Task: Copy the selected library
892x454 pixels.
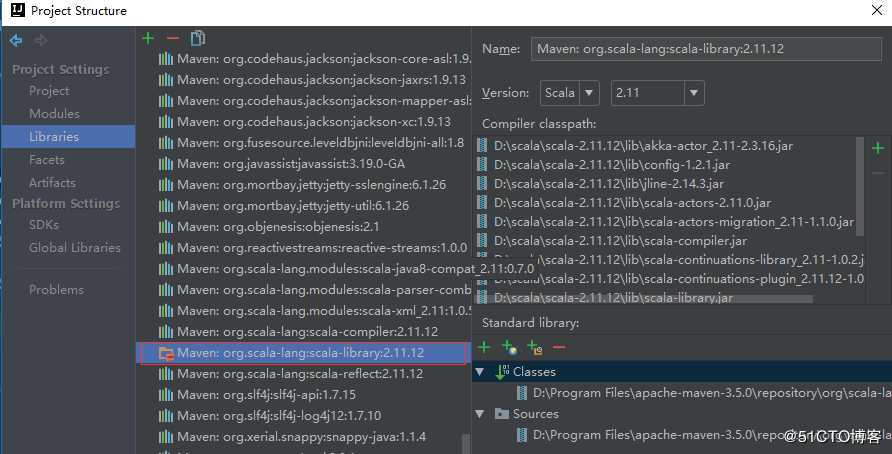Action: (x=197, y=38)
